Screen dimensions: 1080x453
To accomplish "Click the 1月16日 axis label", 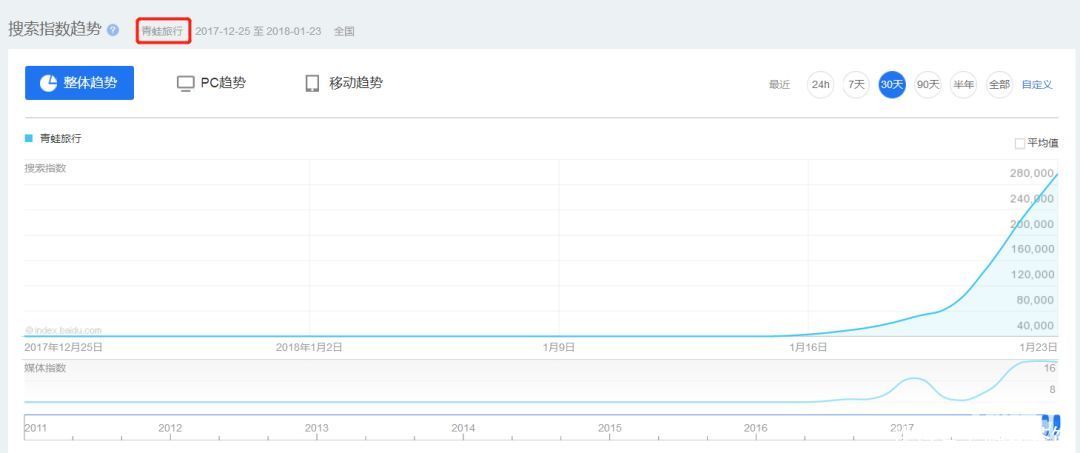I will [809, 348].
